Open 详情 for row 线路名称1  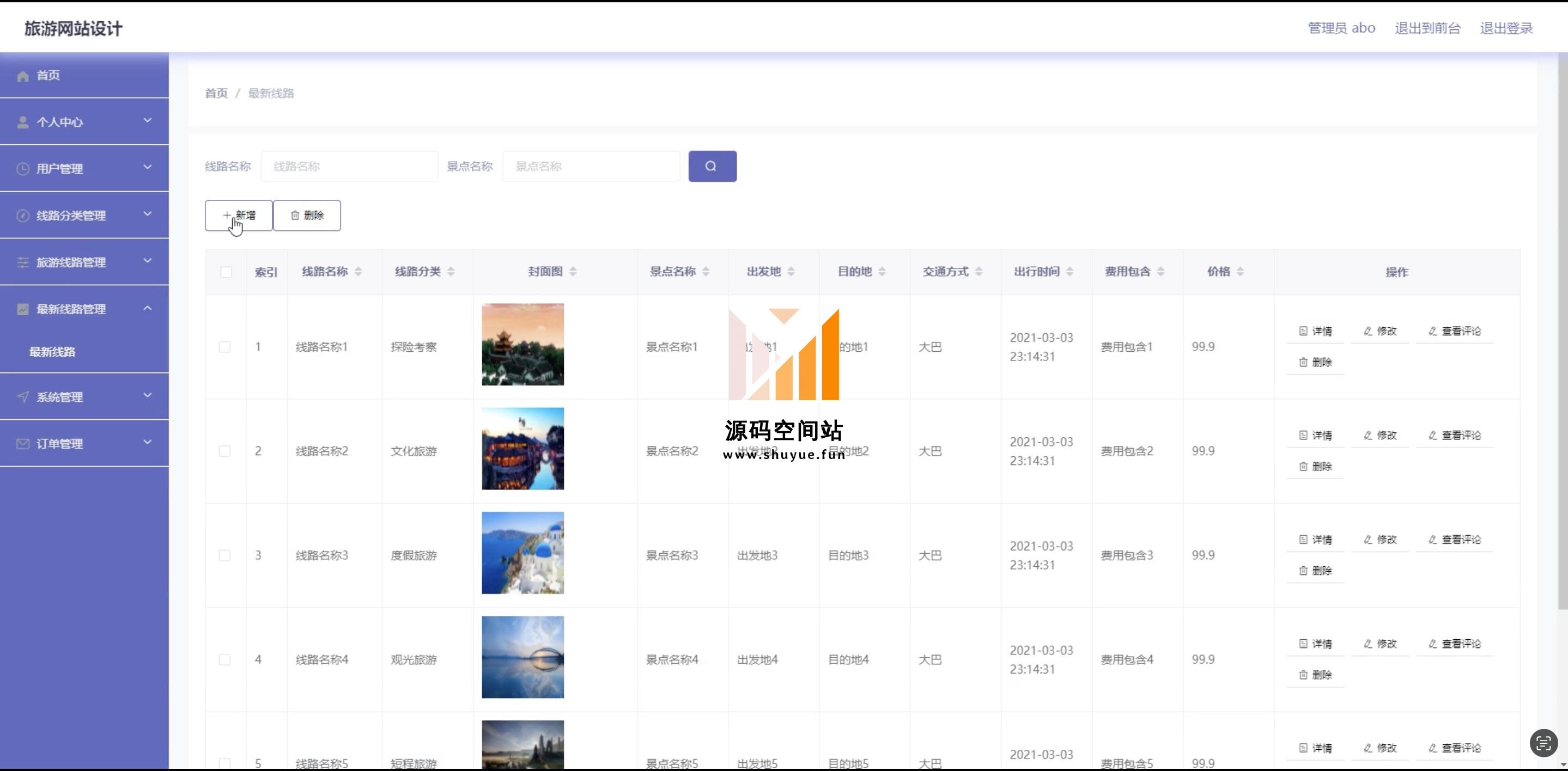click(1315, 331)
